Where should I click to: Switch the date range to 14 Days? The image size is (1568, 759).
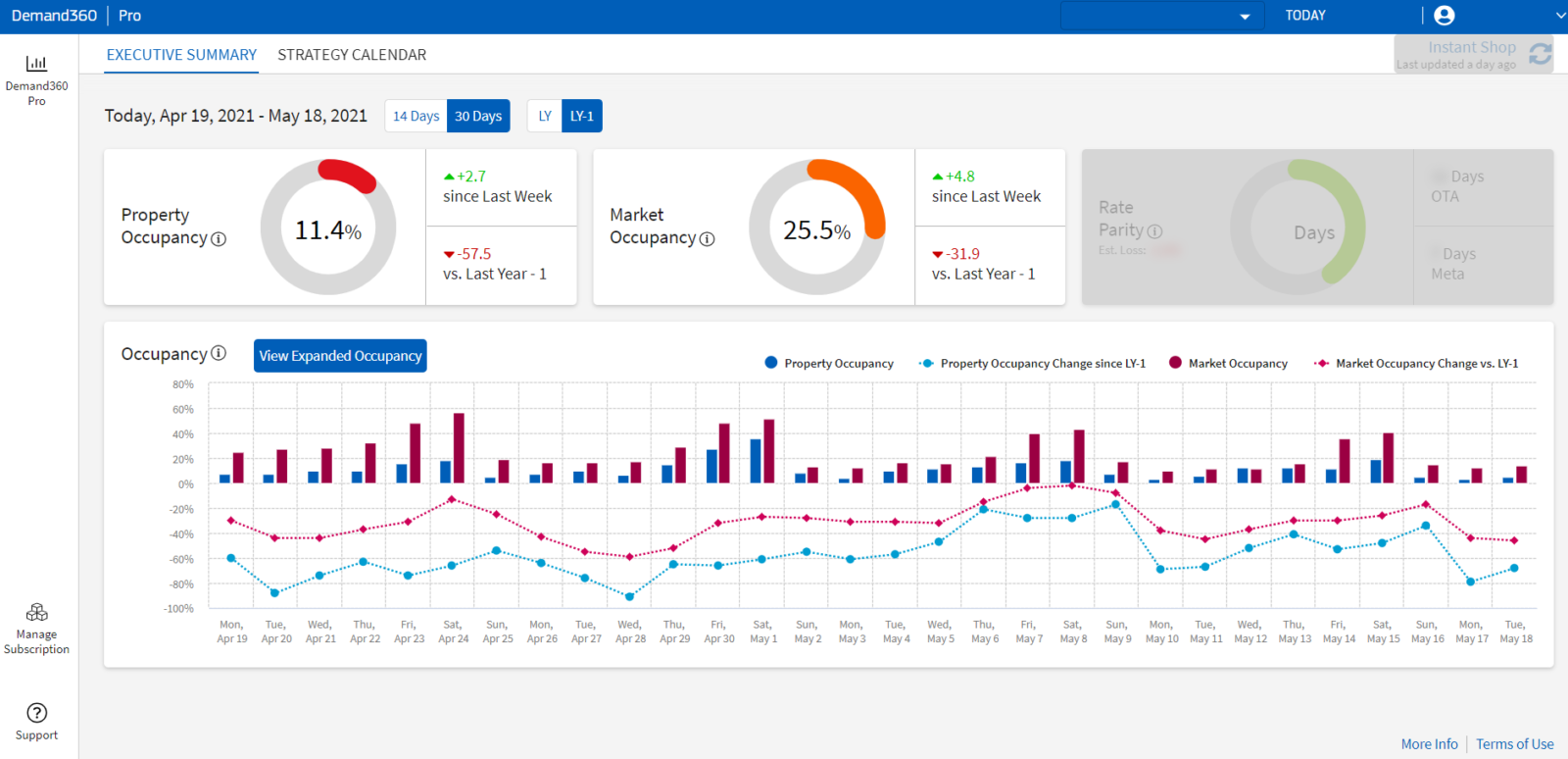(416, 116)
